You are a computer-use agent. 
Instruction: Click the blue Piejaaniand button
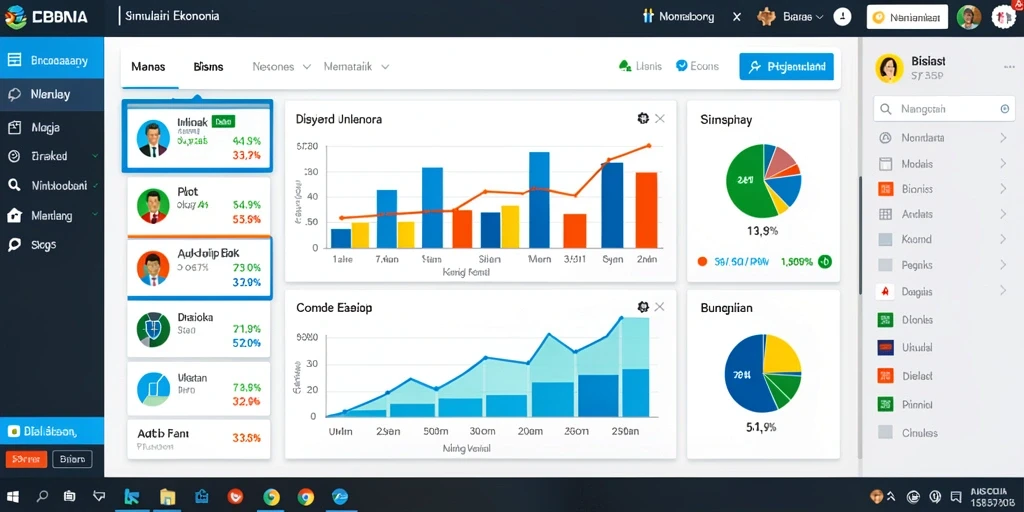pyautogui.click(x=786, y=67)
